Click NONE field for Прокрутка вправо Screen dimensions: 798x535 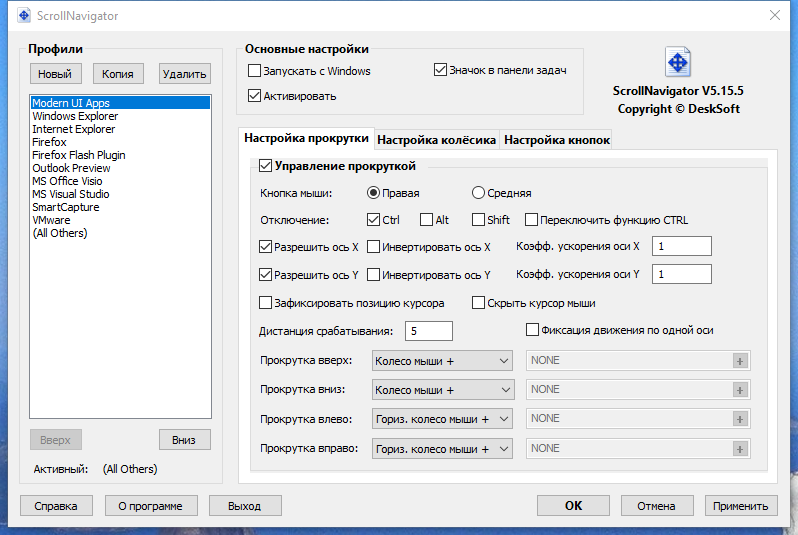click(629, 448)
